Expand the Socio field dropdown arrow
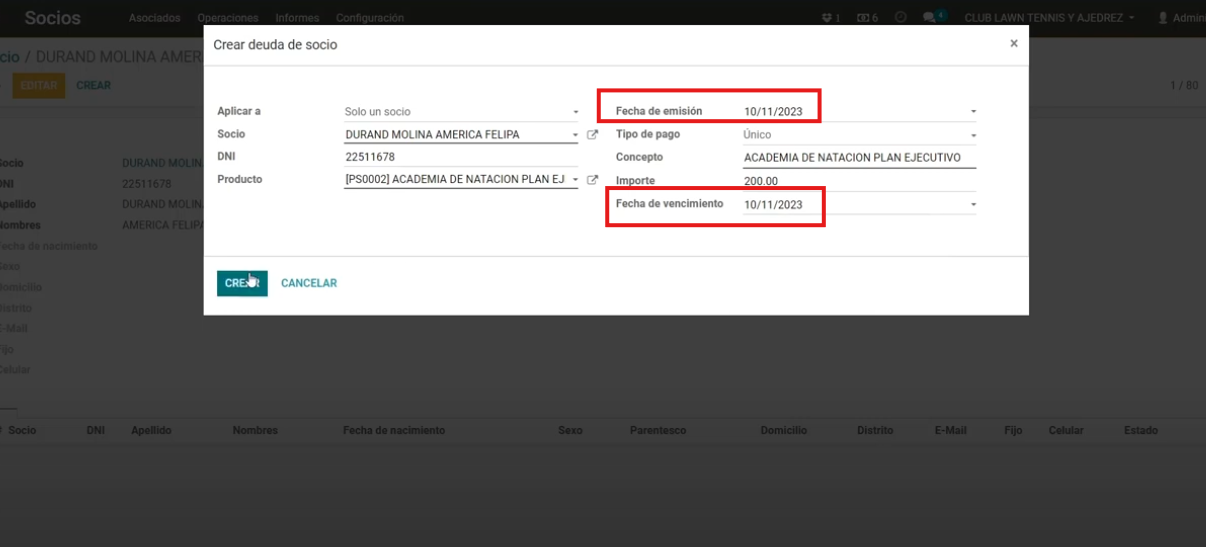Screen dimensions: 1206x547 point(575,135)
